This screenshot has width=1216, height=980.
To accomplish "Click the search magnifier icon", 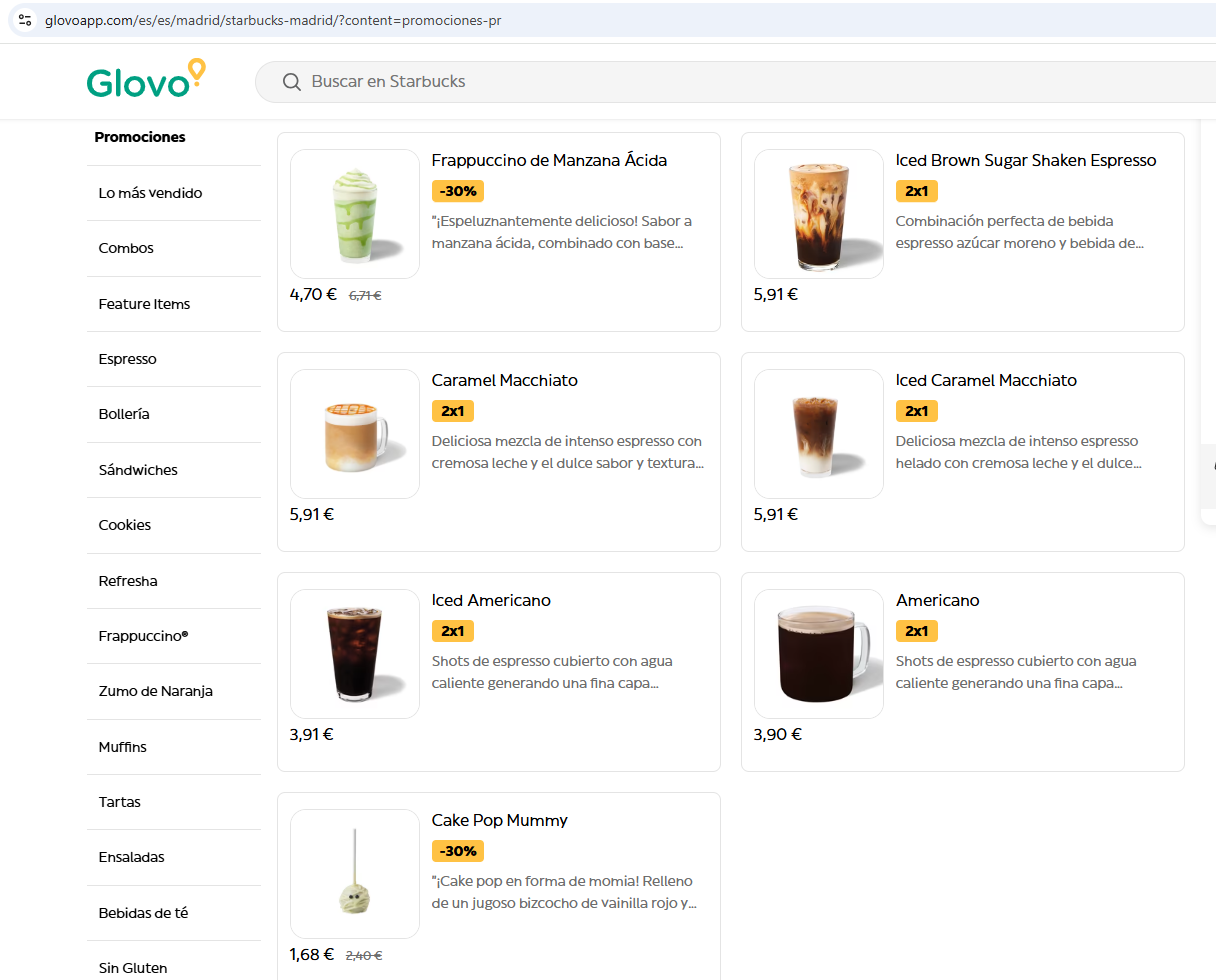I will (x=292, y=82).
